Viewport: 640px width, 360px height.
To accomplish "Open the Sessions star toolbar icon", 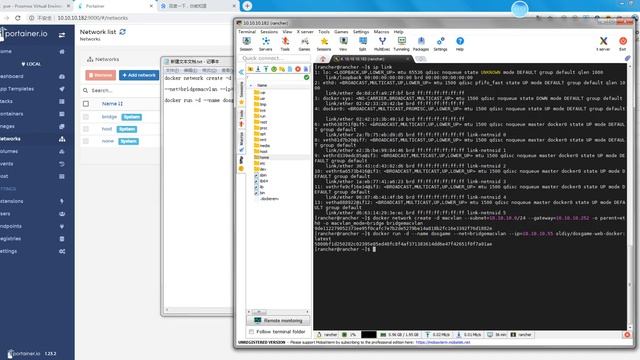I will (x=324, y=44).
